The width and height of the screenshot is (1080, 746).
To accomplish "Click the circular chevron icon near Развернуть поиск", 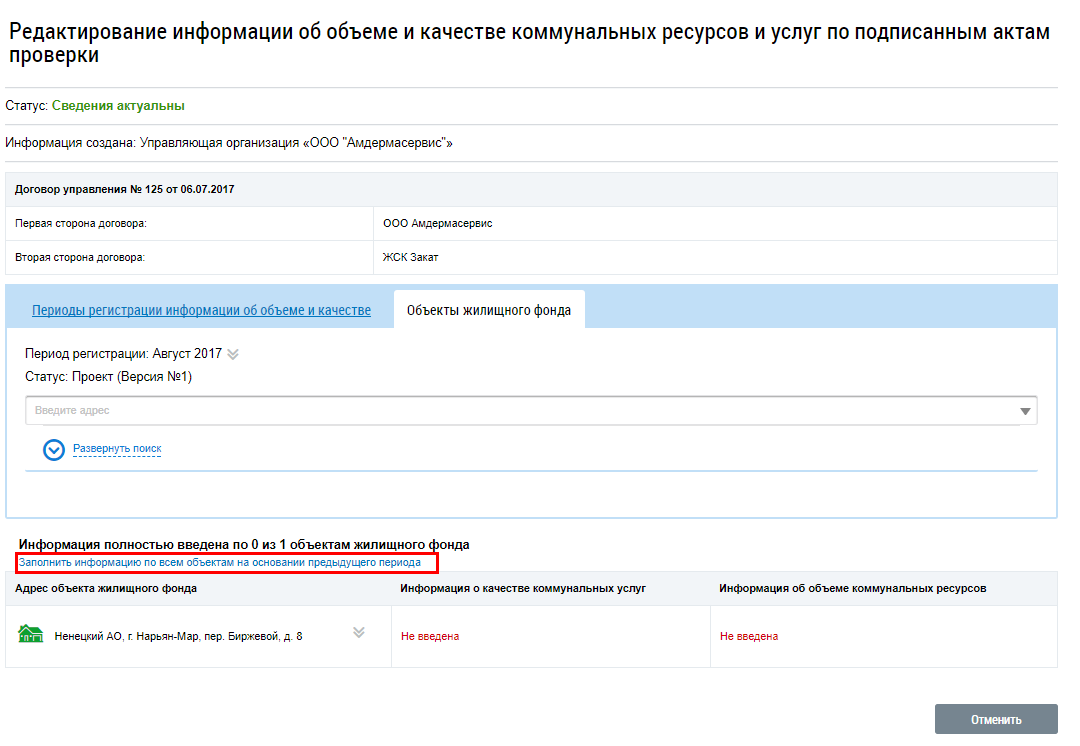I will [x=54, y=450].
